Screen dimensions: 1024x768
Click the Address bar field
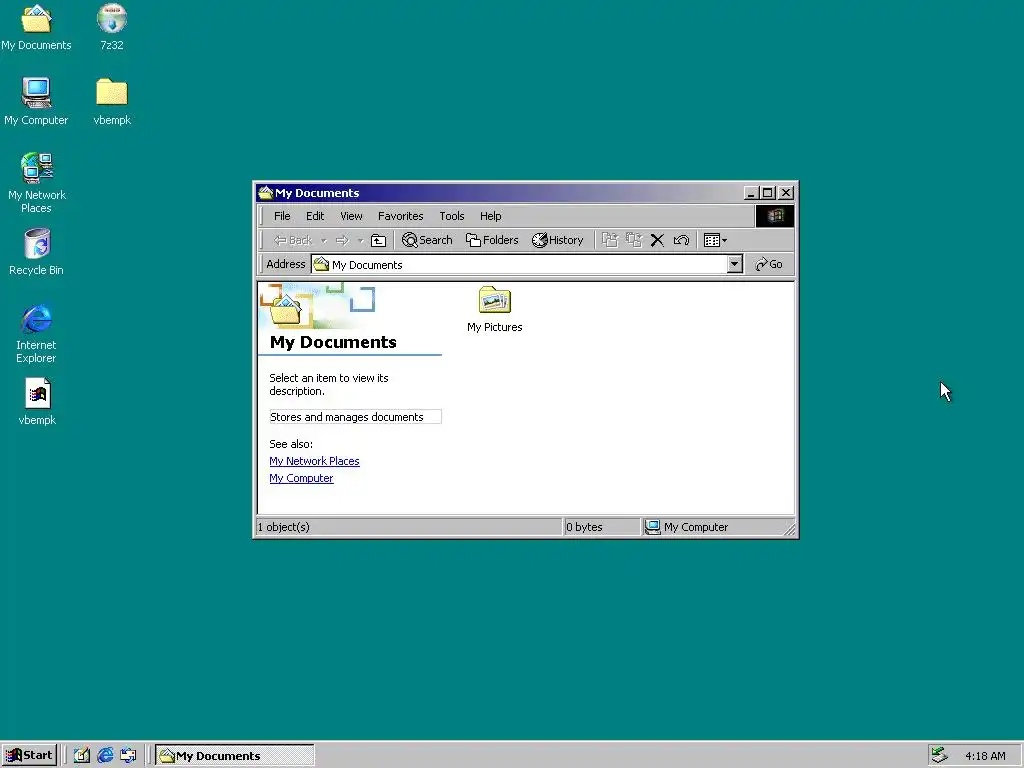pyautogui.click(x=519, y=264)
